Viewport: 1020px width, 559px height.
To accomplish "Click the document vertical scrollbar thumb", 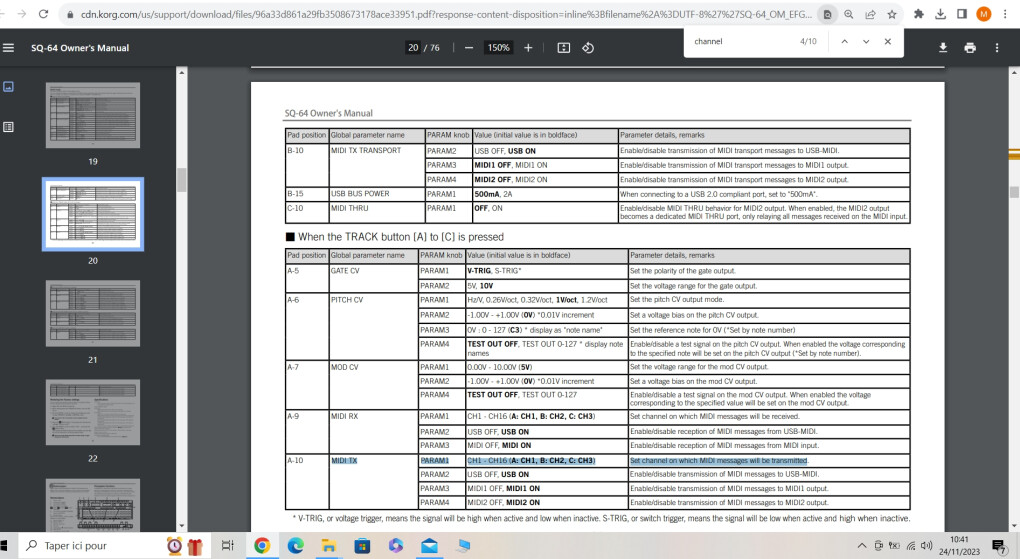I will [1013, 192].
